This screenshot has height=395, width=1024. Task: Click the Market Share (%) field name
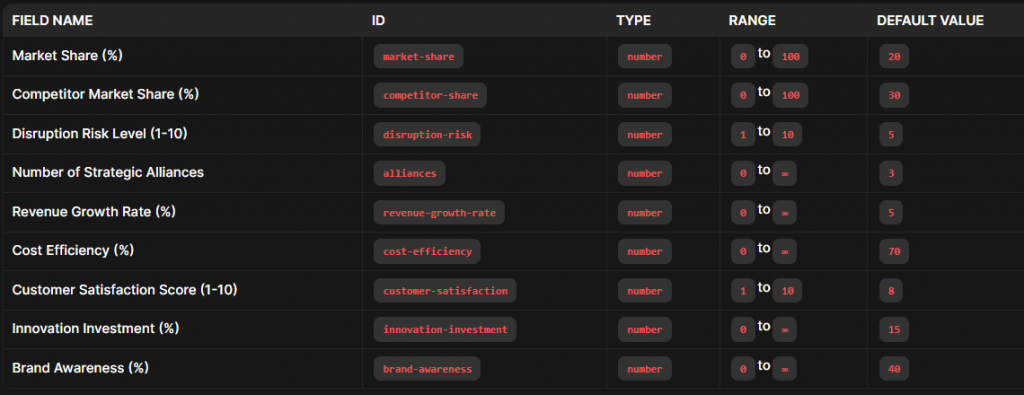click(x=67, y=55)
